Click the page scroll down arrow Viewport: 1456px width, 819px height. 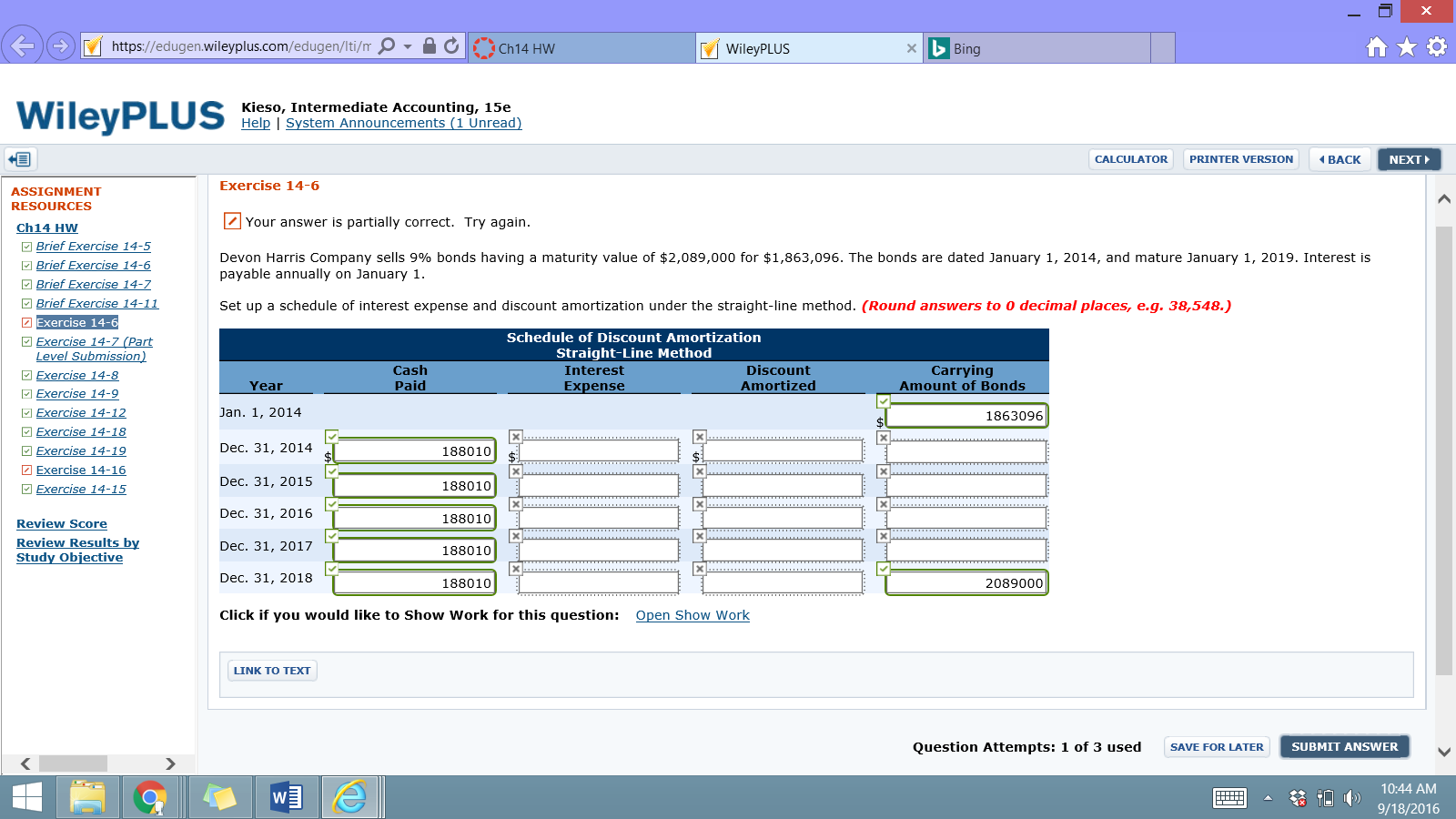tap(1444, 753)
